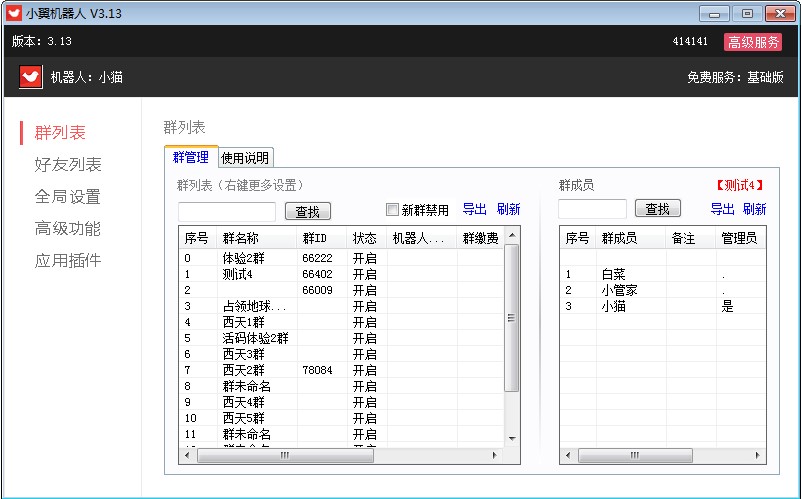Click 导出 link above member list

point(722,209)
